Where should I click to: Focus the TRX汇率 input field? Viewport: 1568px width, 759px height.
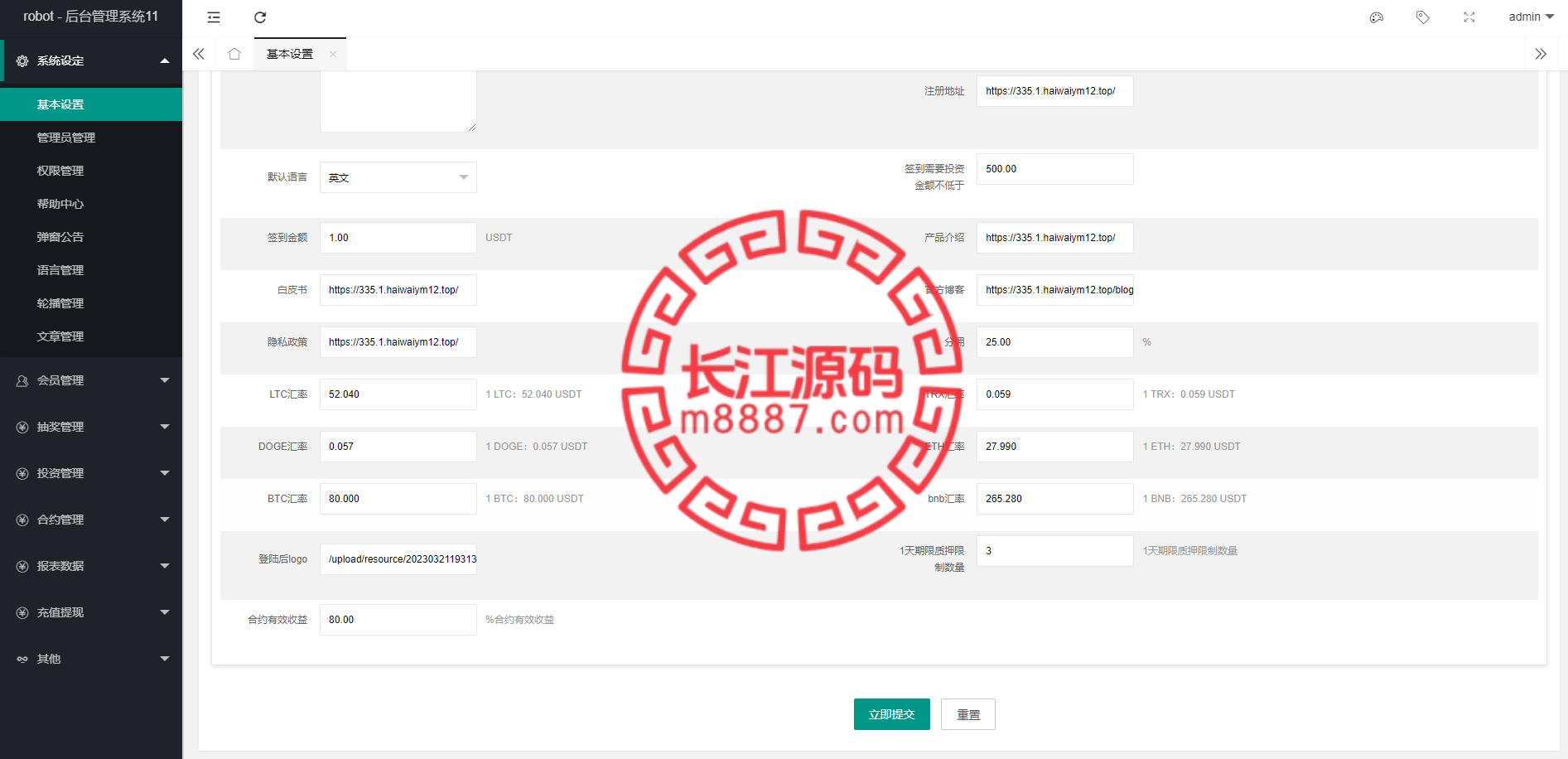[x=1055, y=394]
